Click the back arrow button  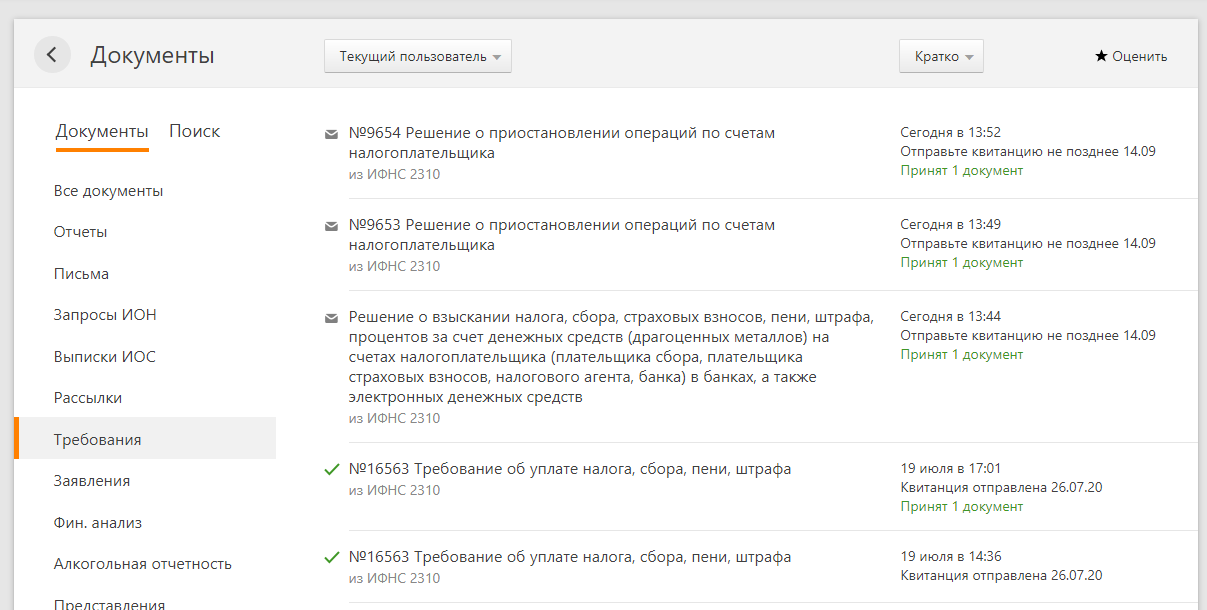52,55
